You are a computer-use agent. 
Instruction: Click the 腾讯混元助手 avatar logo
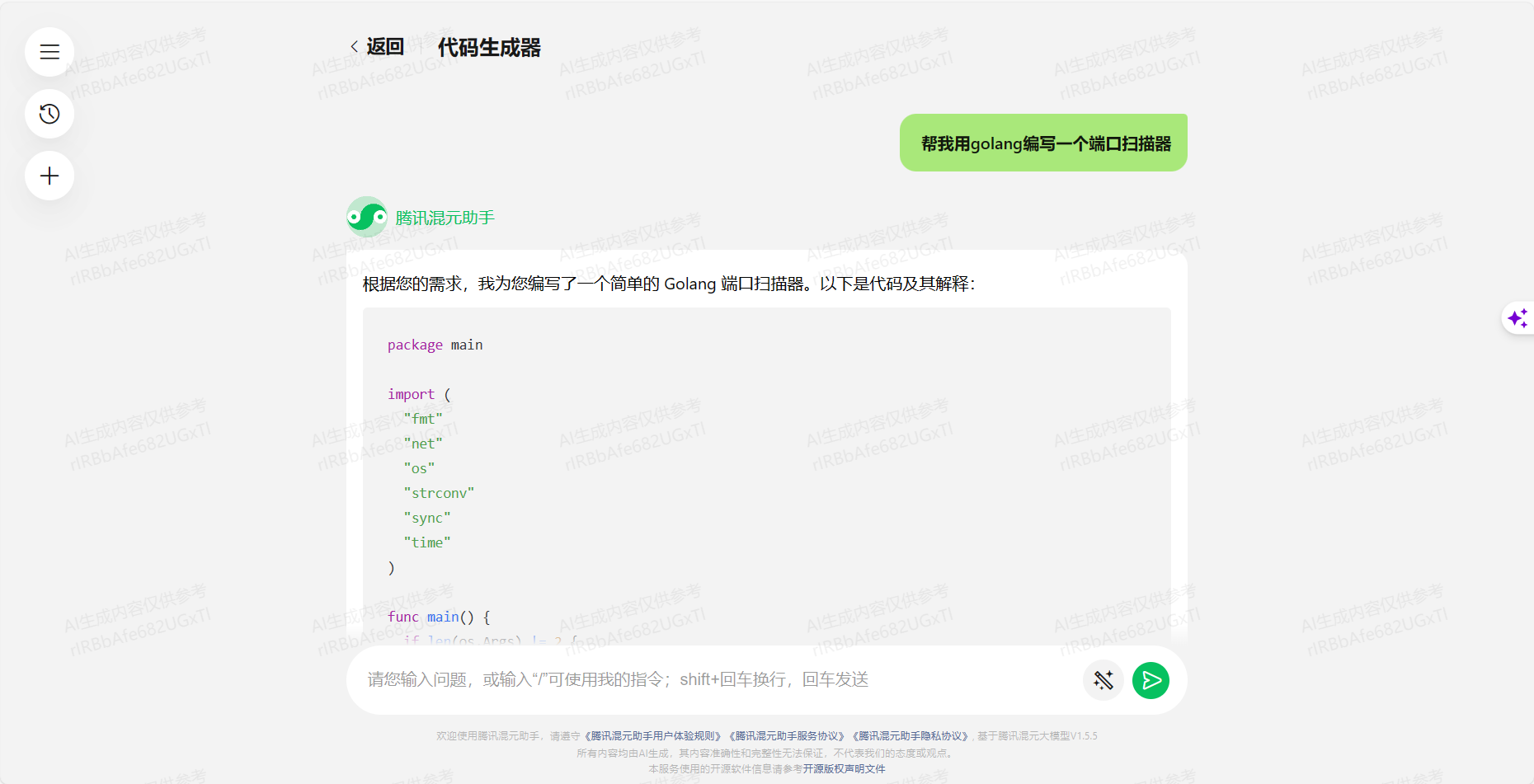pos(367,217)
